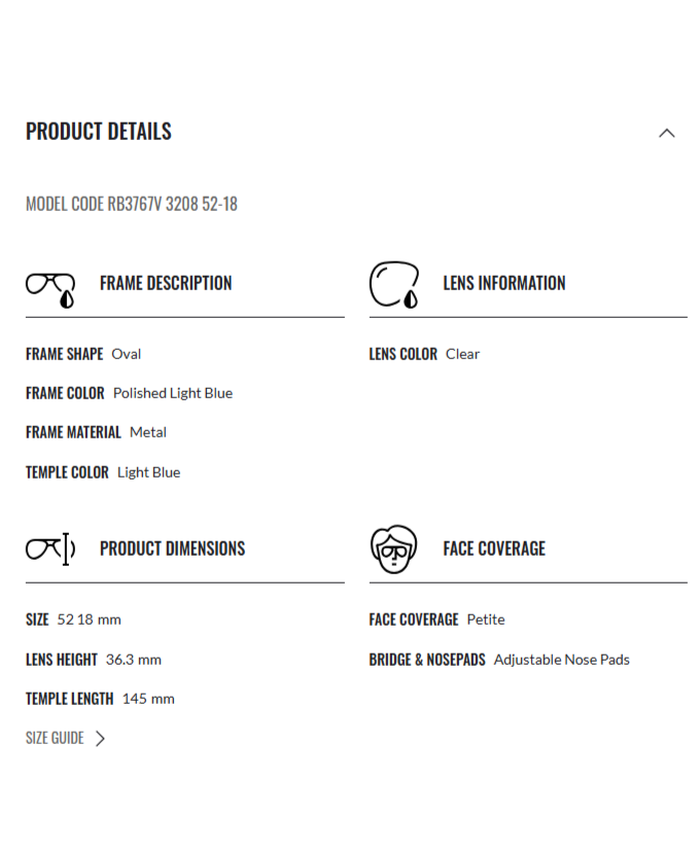Click the Petite face coverage value
The image size is (700, 850).
point(486,620)
